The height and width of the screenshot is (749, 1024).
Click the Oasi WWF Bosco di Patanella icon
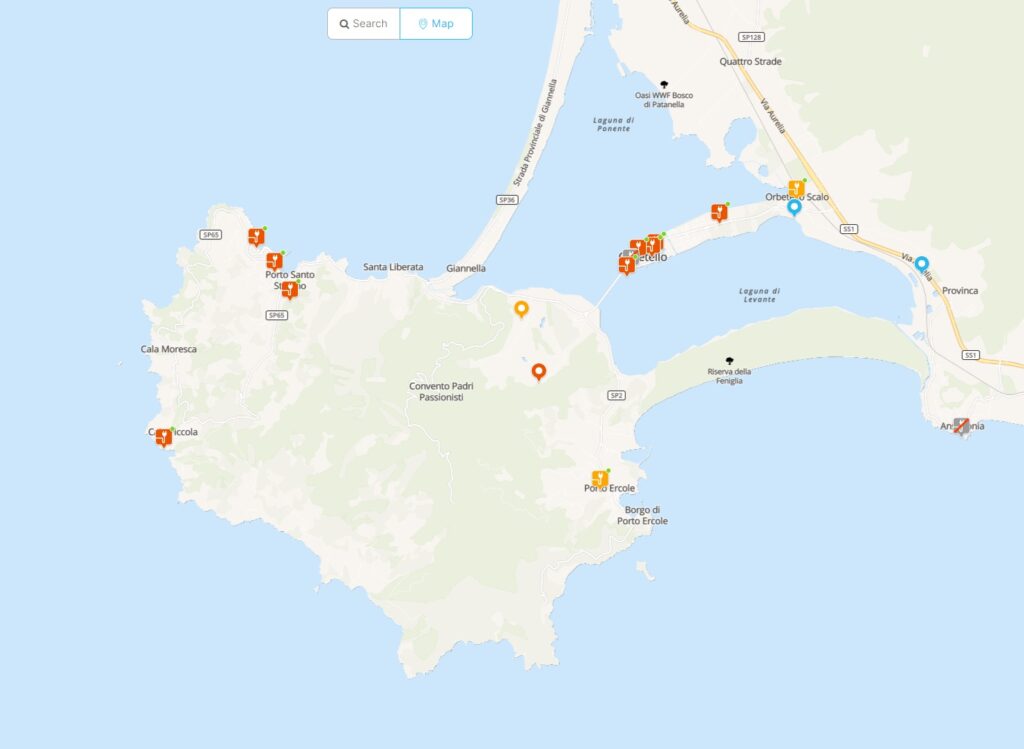(x=664, y=84)
